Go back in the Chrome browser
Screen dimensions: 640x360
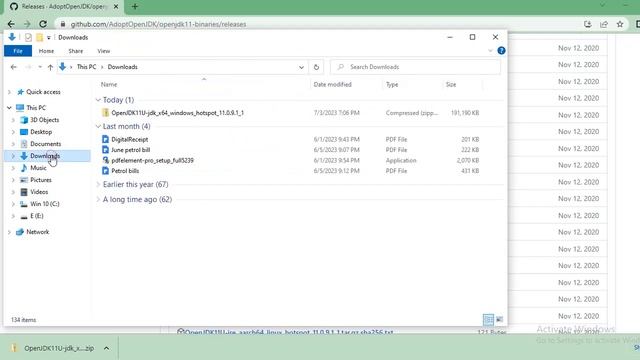tap(11, 24)
